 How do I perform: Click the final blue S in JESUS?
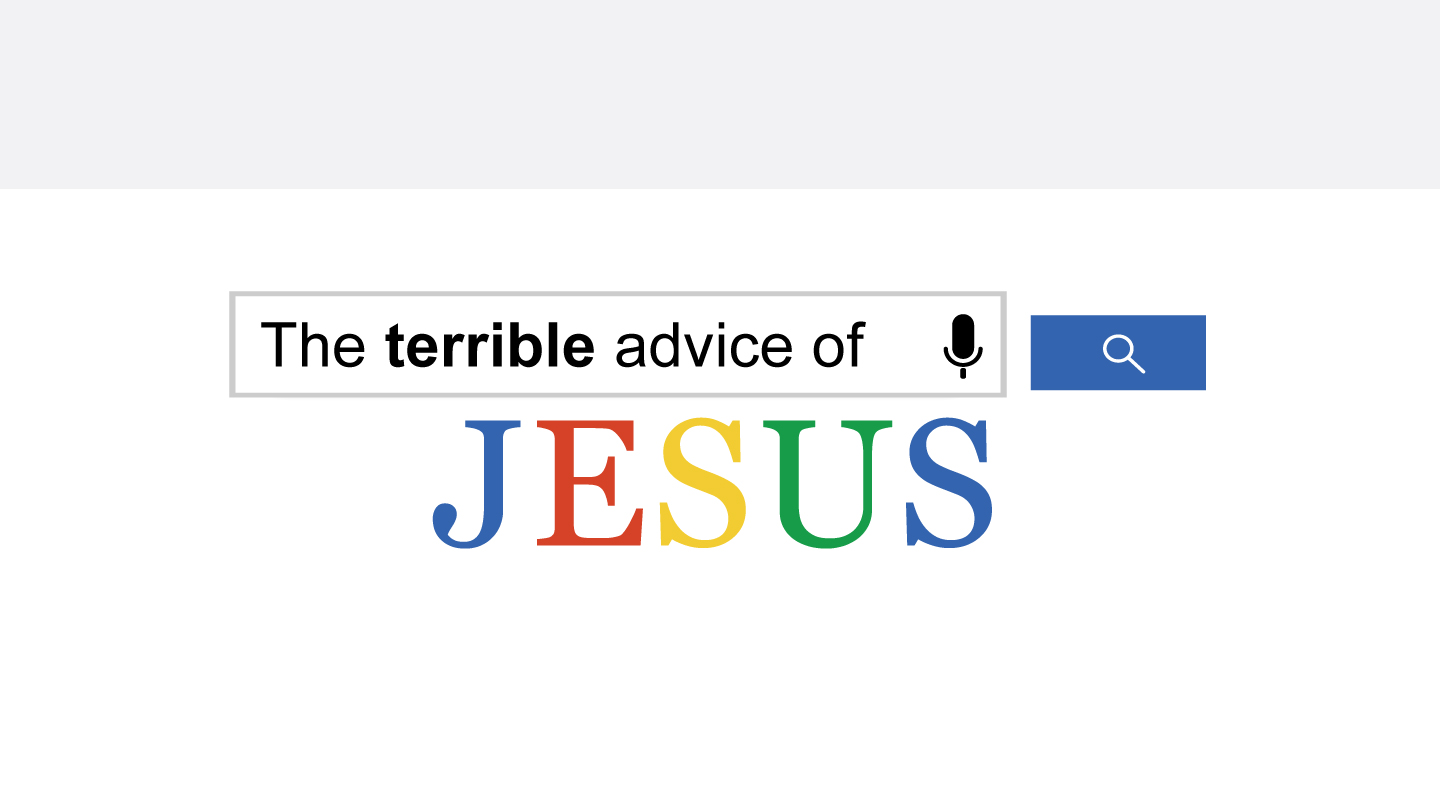[x=950, y=483]
